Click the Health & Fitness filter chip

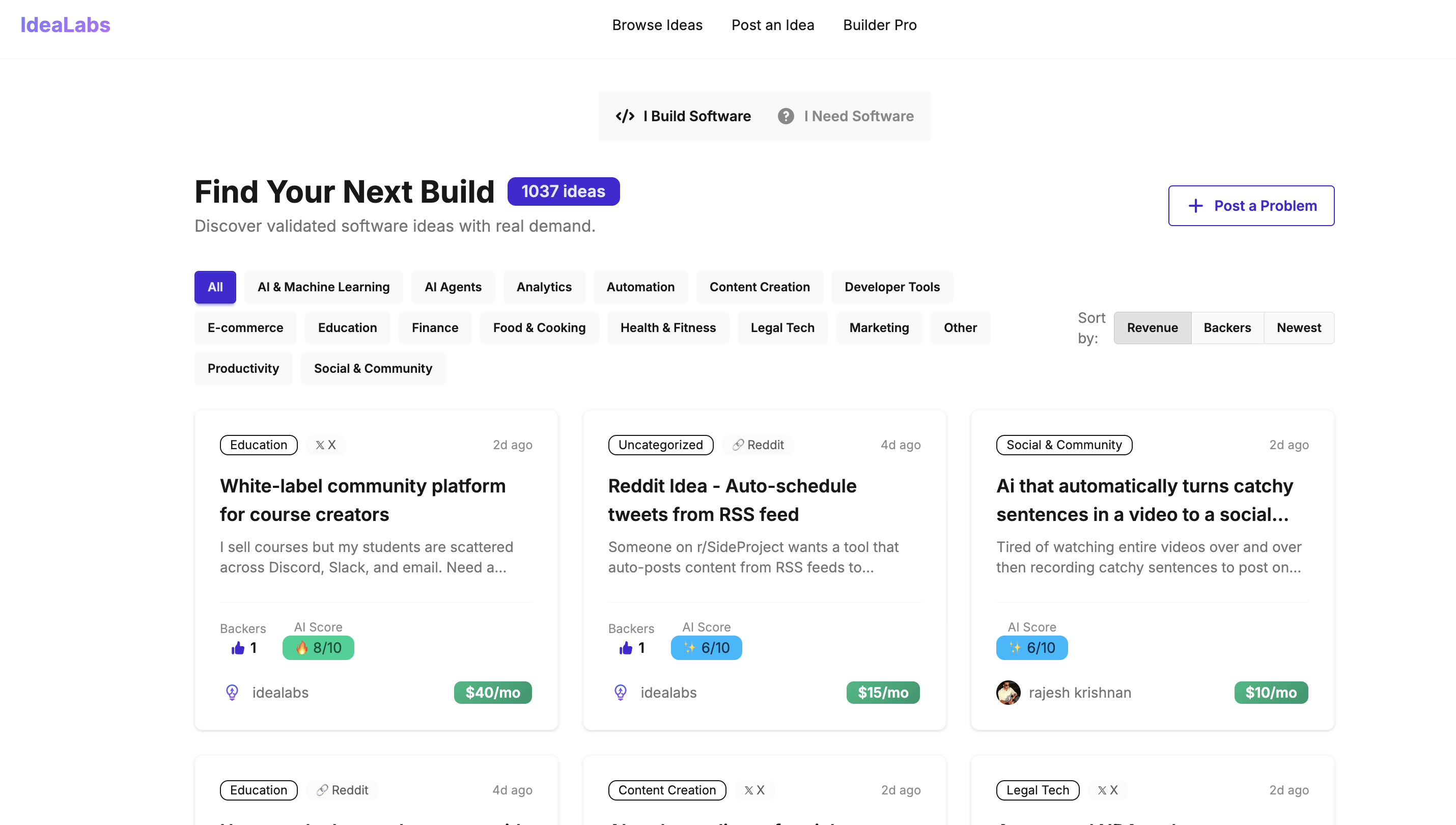pyautogui.click(x=668, y=327)
